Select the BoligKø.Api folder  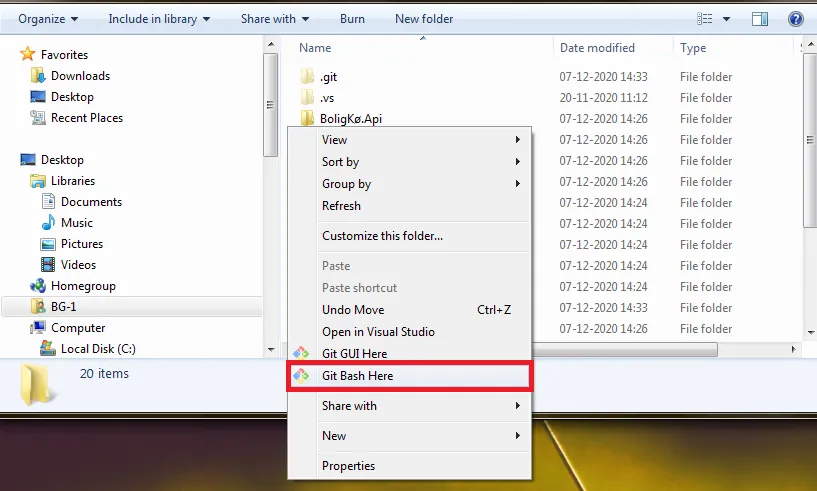coord(351,119)
